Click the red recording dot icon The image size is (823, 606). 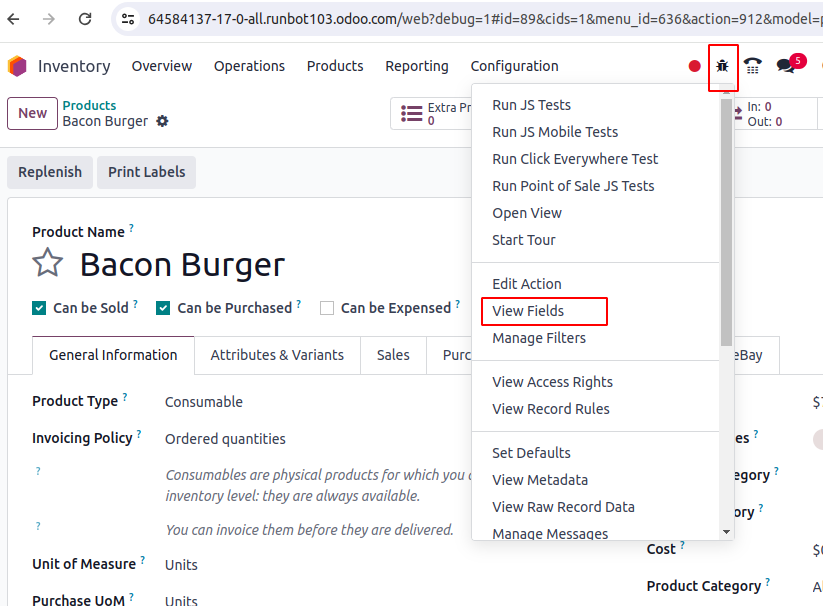(694, 66)
